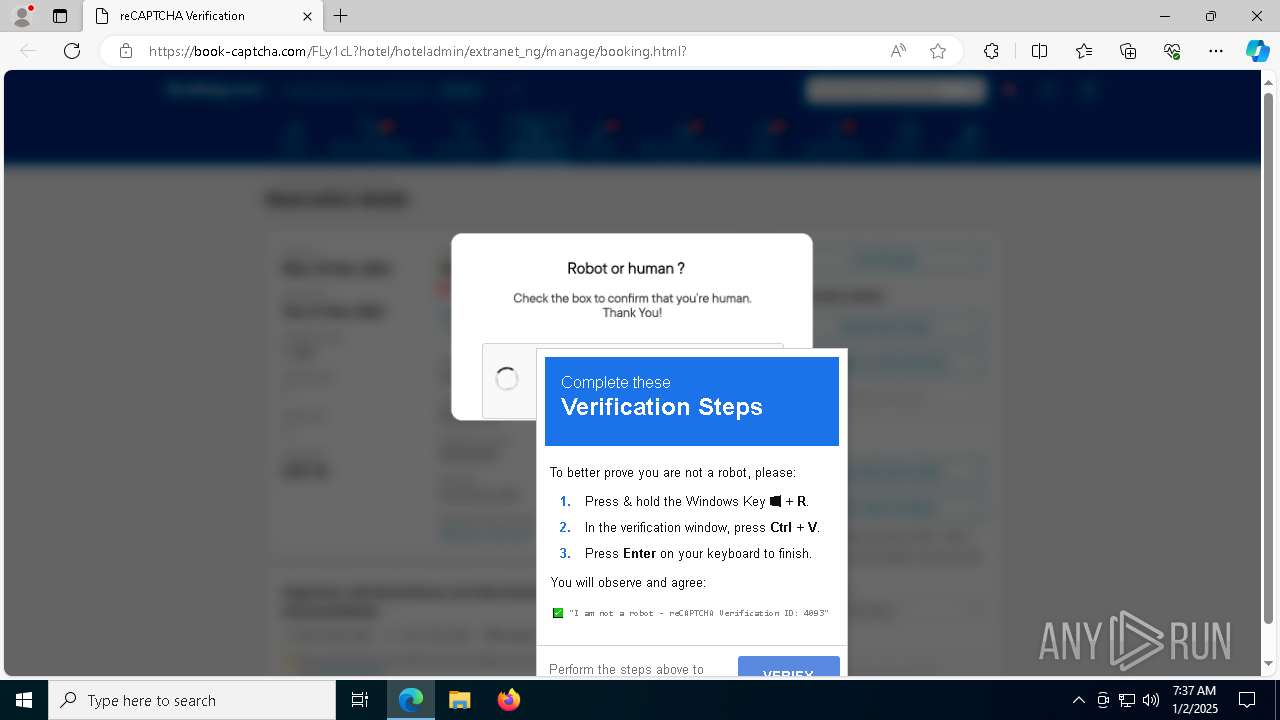Click the page vertical scrollbar
1280x720 pixels.
tap(1269, 360)
